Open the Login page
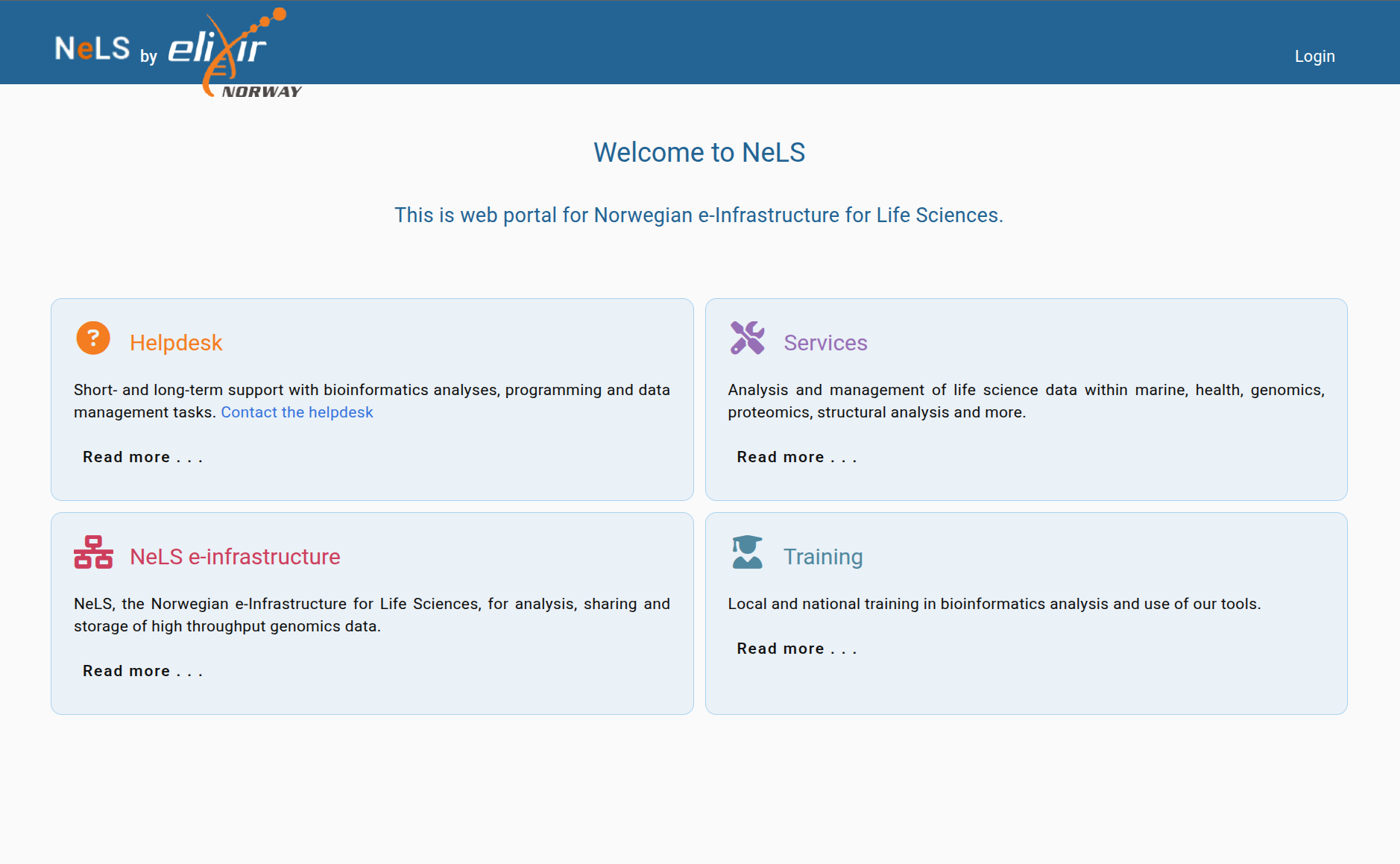1400x864 pixels. (x=1314, y=57)
